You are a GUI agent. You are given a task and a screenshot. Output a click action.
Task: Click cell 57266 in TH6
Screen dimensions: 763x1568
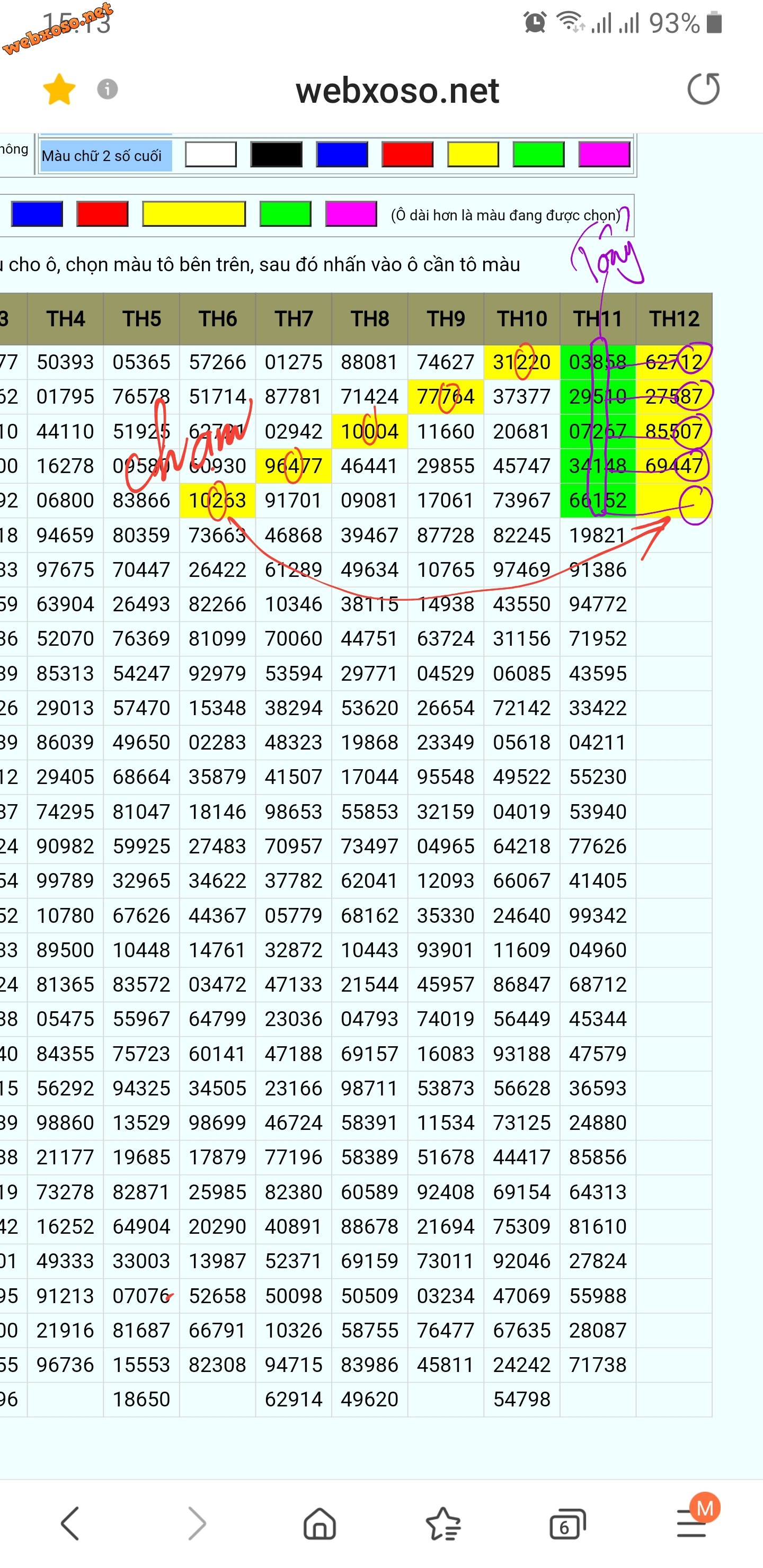(x=218, y=362)
